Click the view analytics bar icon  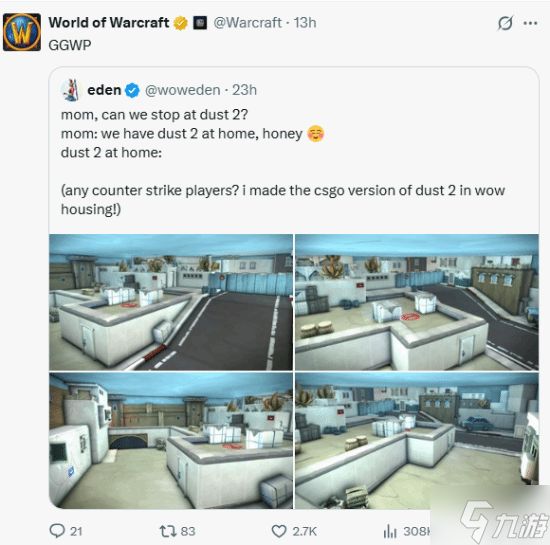tap(390, 531)
